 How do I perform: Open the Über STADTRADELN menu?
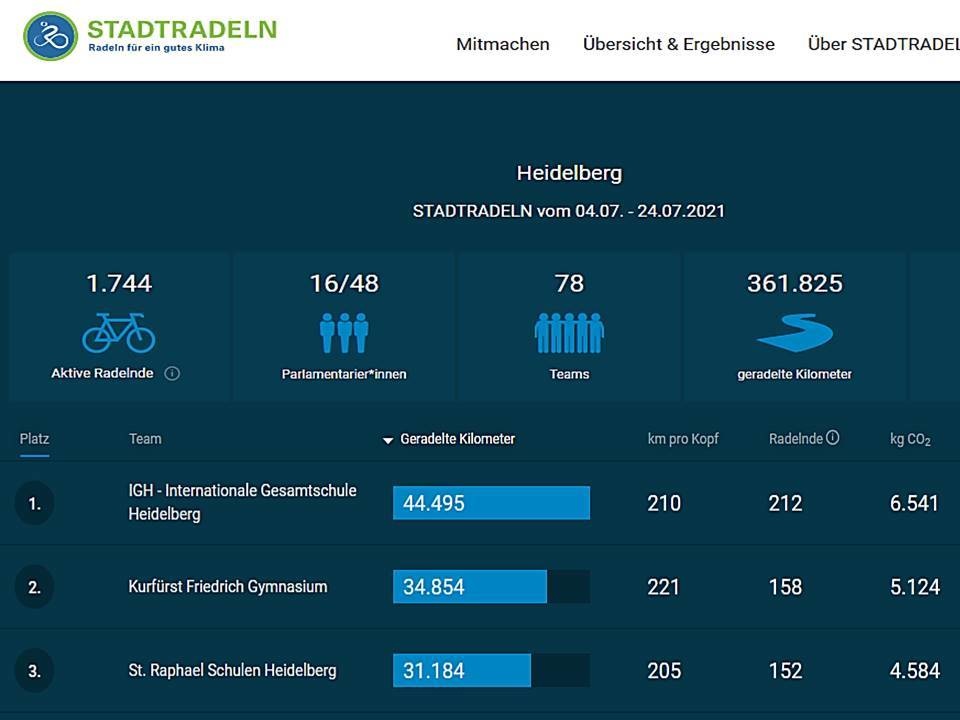883,44
